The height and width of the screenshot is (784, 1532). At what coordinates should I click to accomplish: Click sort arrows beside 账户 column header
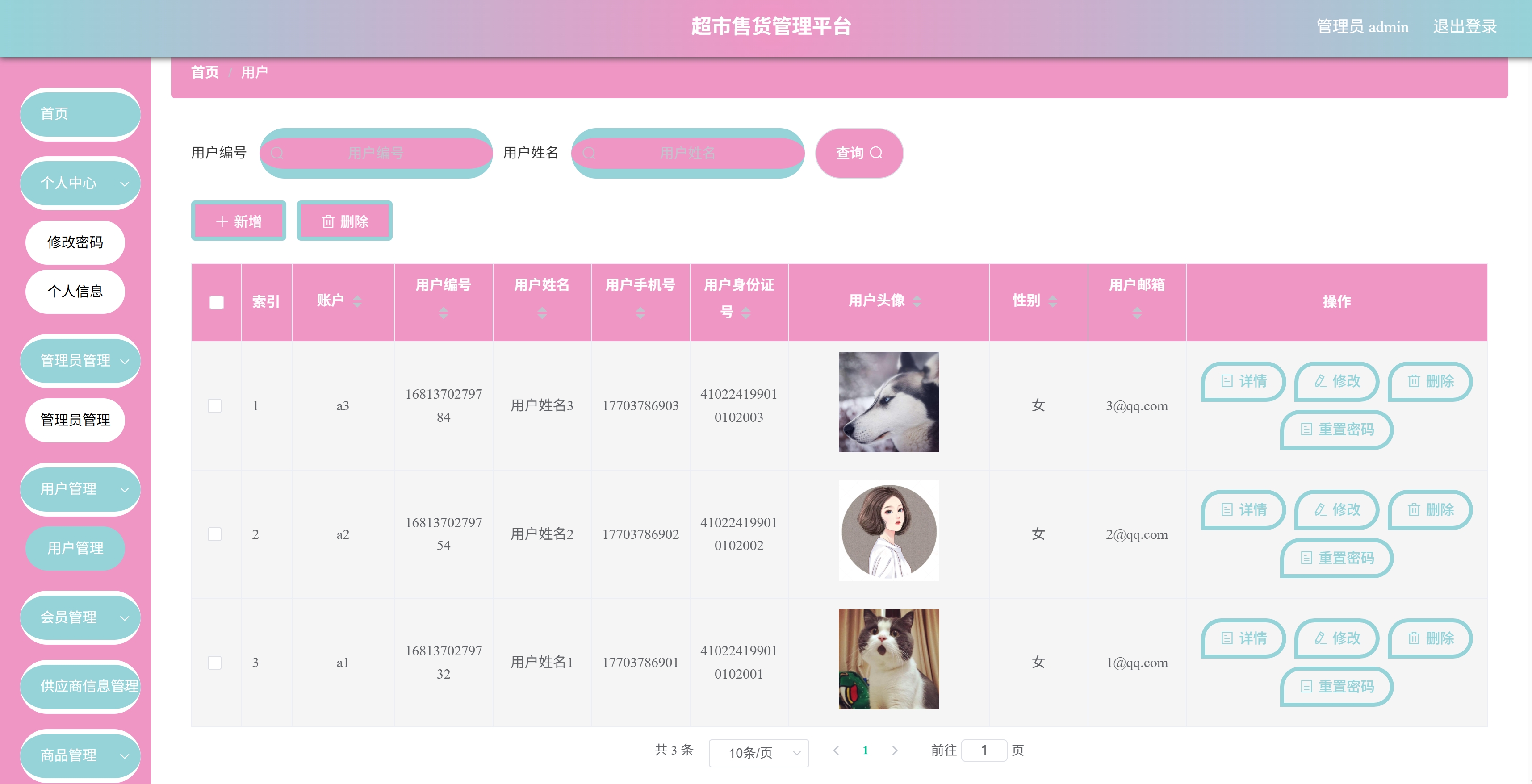pos(357,301)
